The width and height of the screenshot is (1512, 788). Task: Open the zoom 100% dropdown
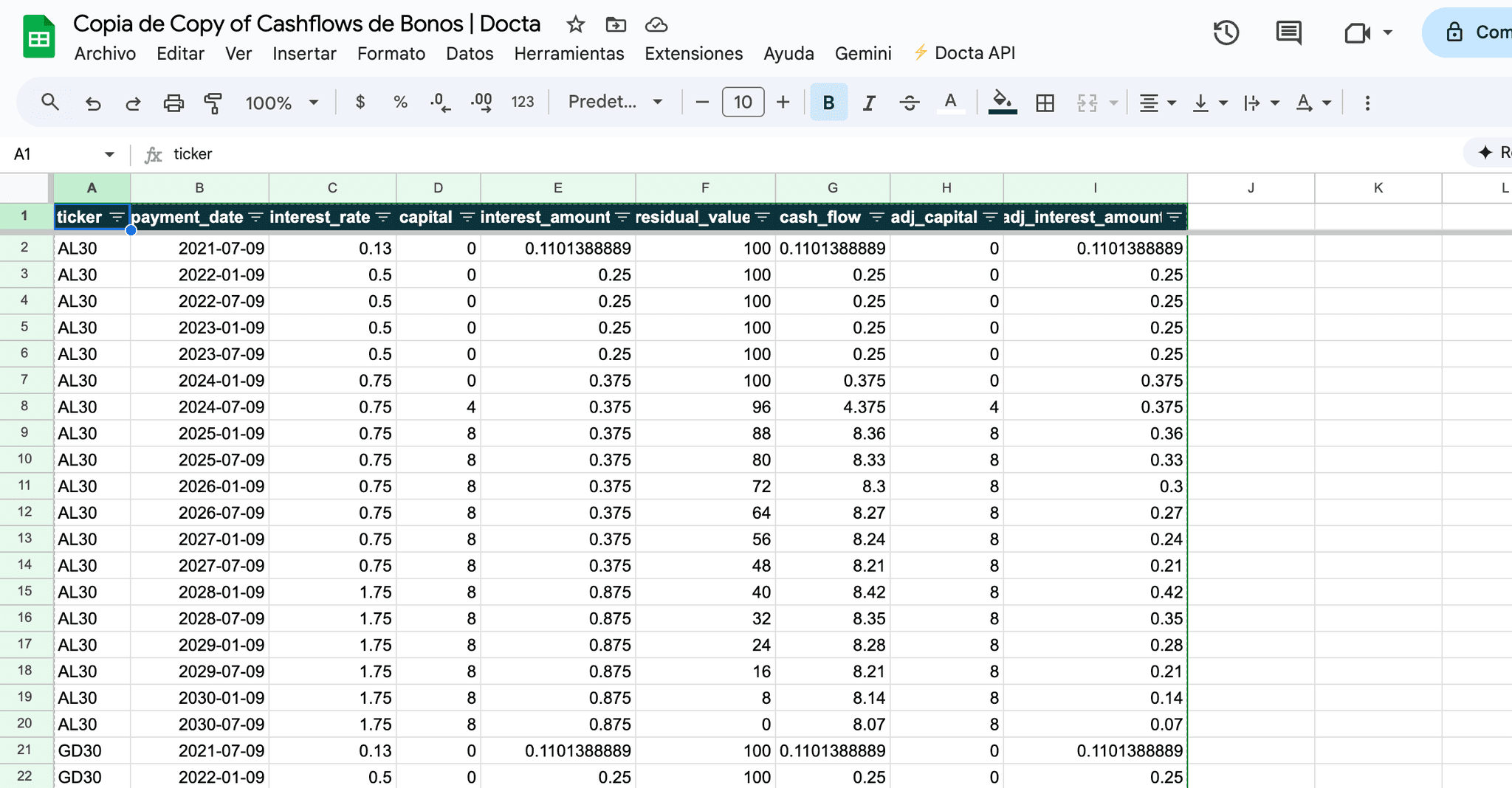click(282, 103)
